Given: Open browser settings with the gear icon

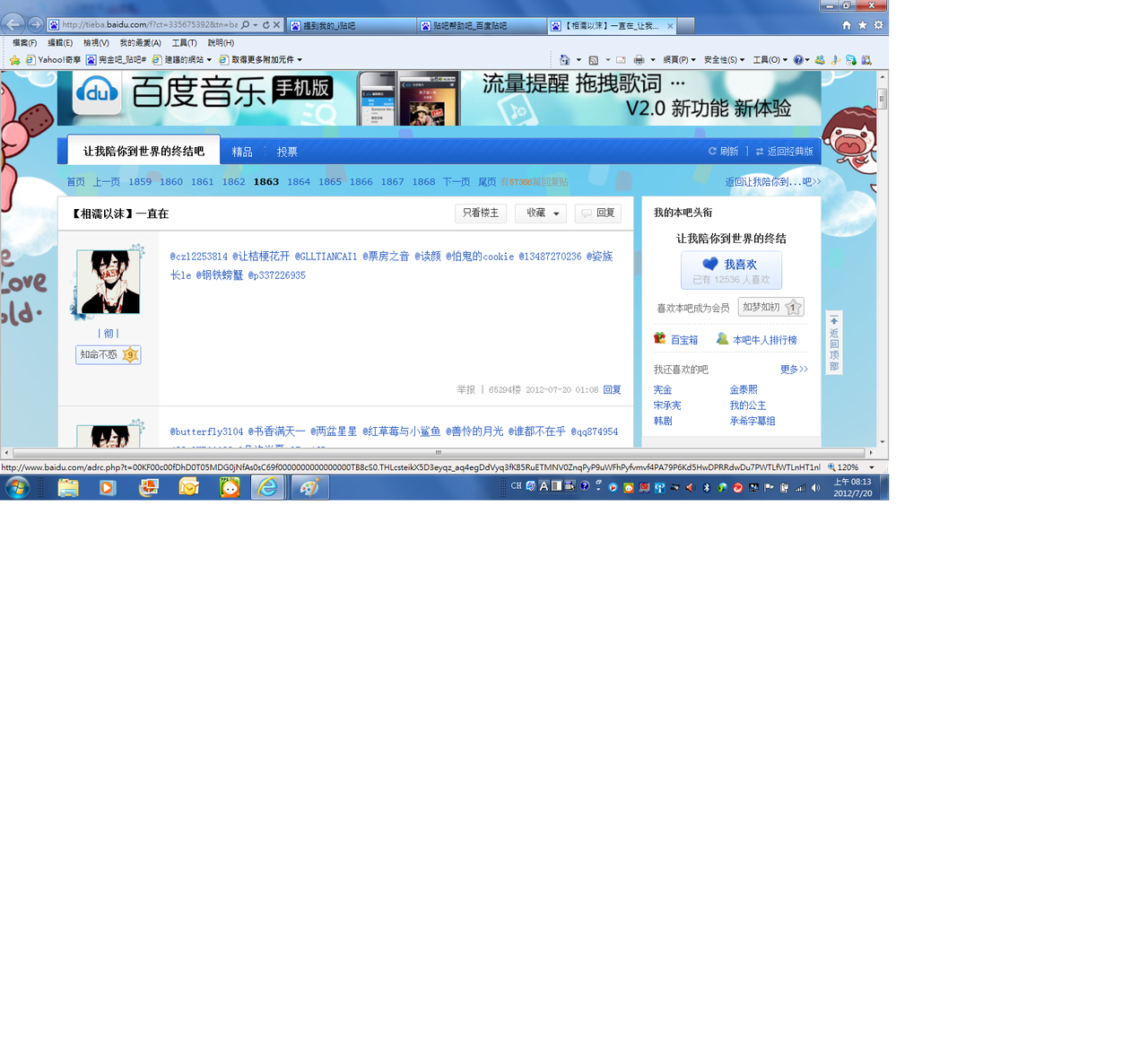Looking at the screenshot, I should coord(878,25).
